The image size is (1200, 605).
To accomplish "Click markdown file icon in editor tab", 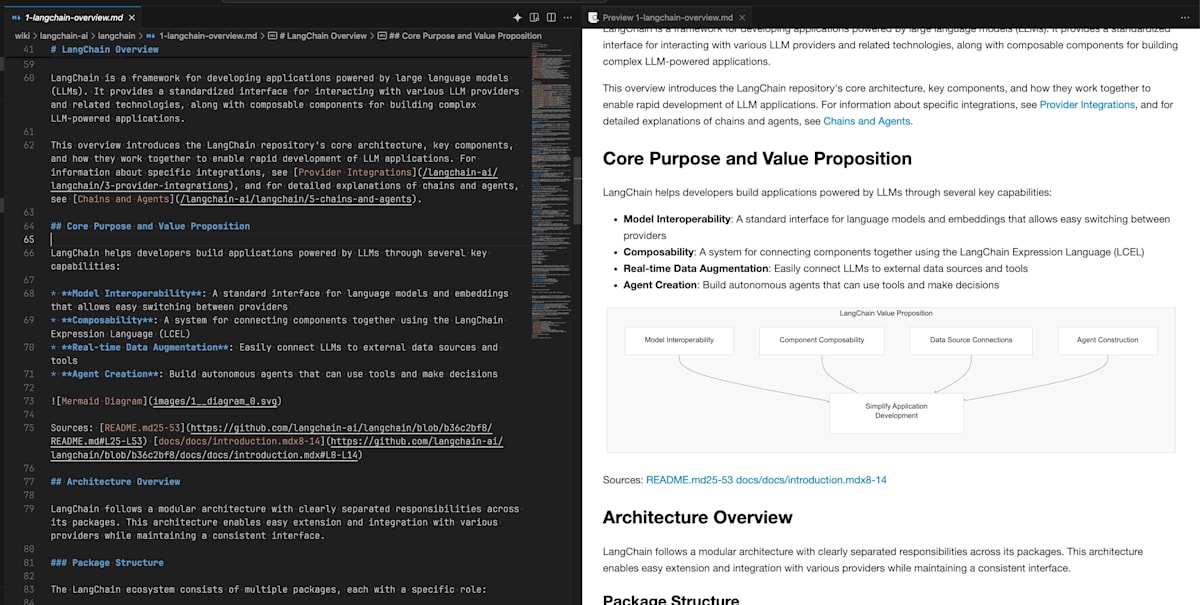I will click(x=15, y=18).
